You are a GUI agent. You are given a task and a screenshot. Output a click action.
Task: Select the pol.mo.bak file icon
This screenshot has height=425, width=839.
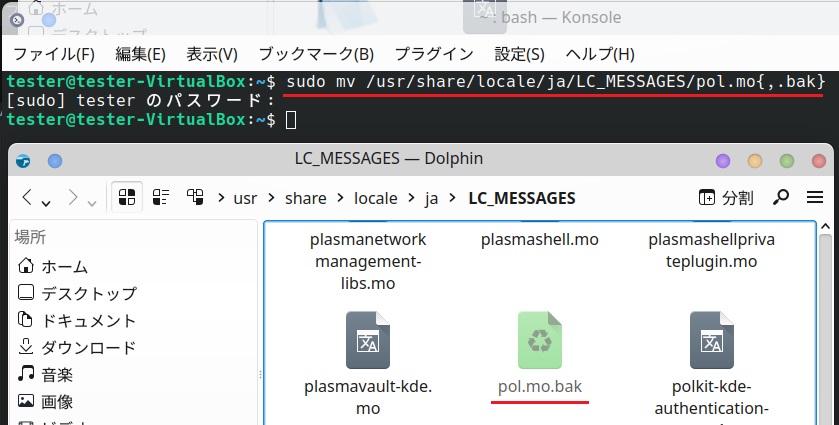(x=540, y=340)
